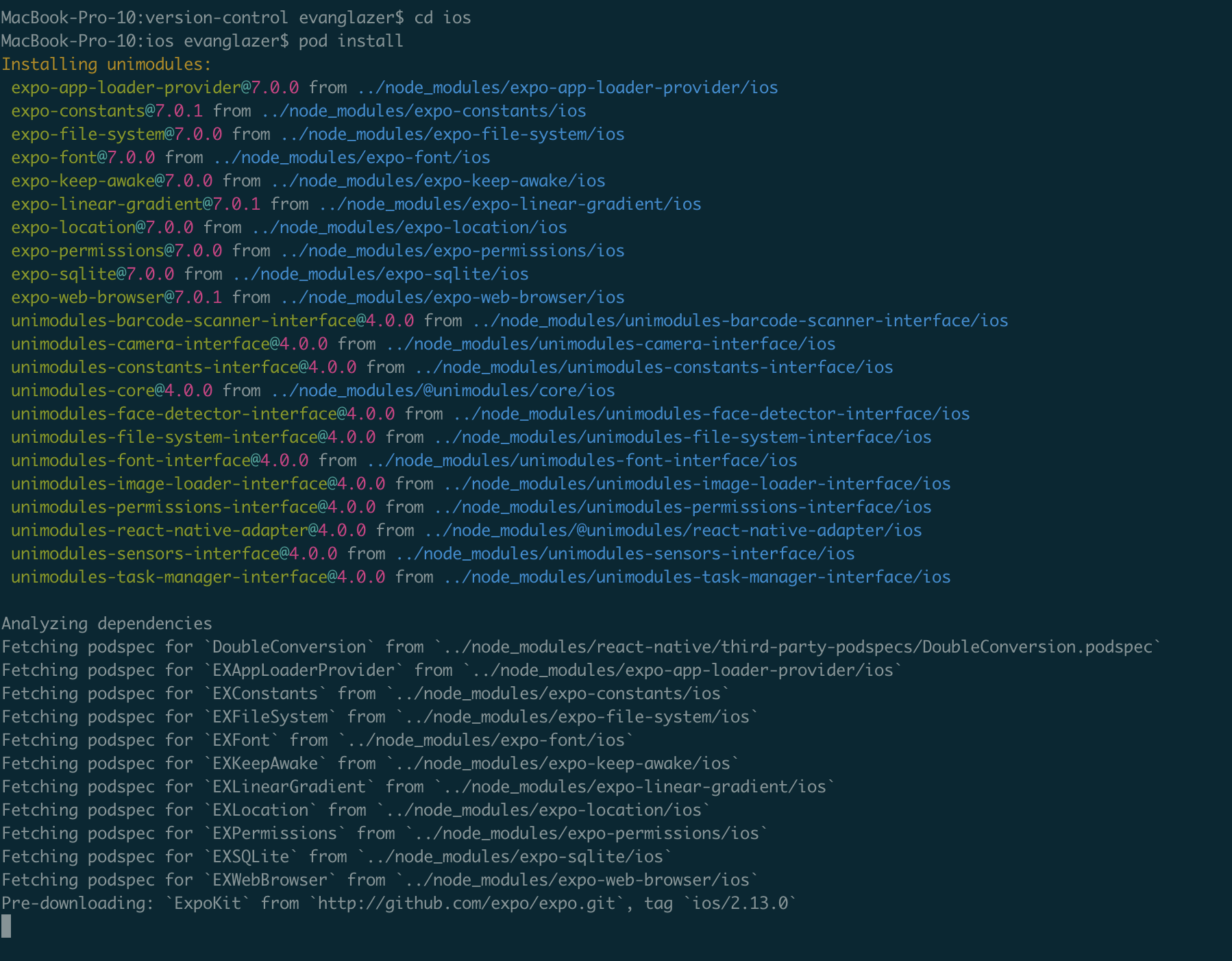Click the terminal cursor block
Viewport: 1232px width, 961px height.
click(x=6, y=927)
